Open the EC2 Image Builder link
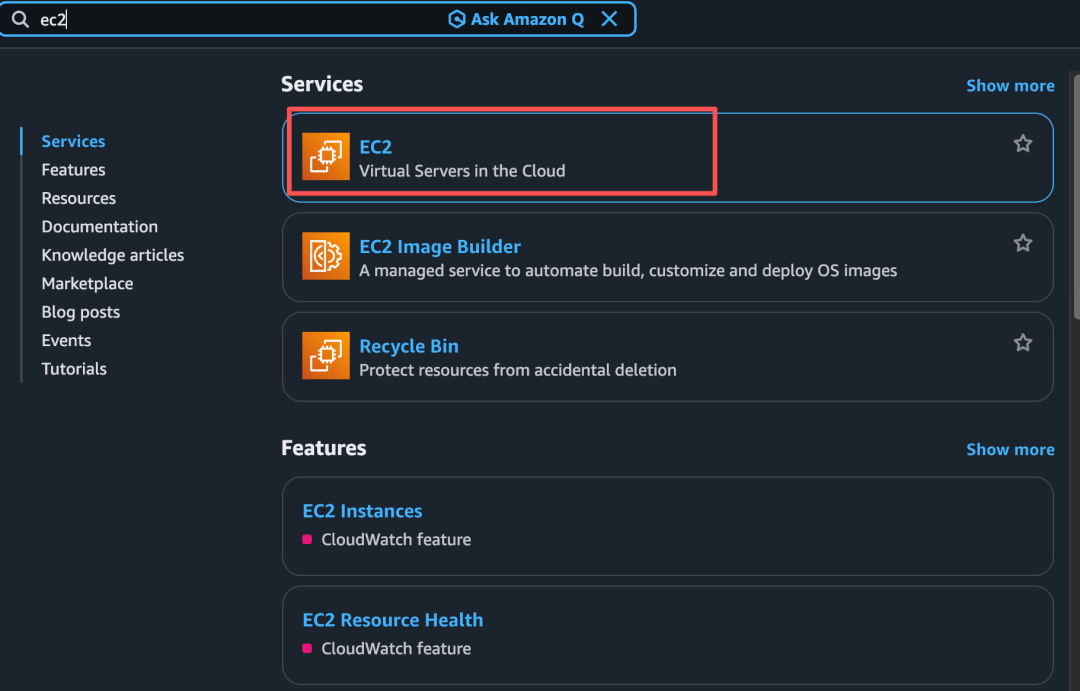 click(439, 247)
